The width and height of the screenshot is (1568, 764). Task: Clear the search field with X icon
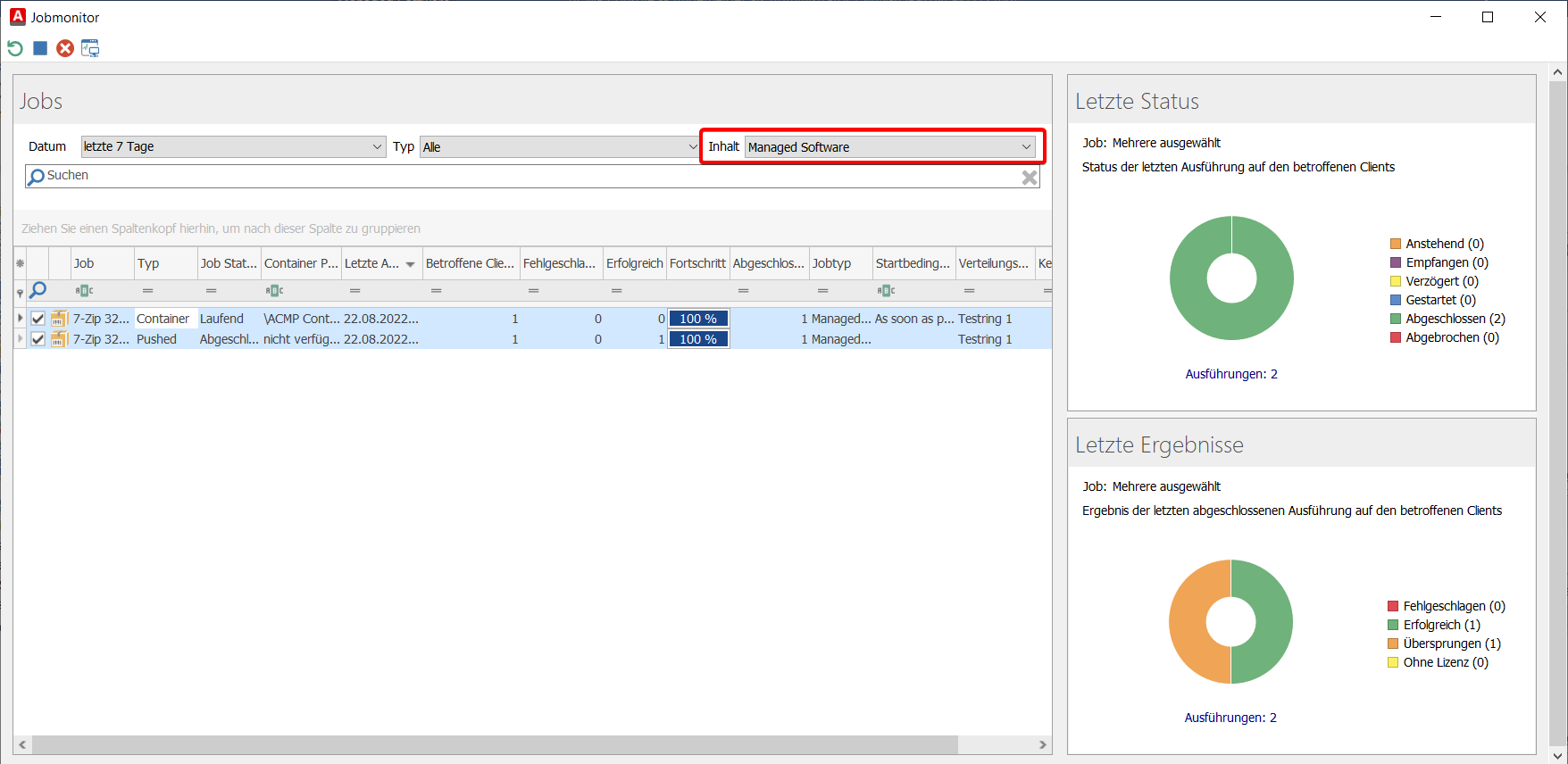click(x=1030, y=177)
